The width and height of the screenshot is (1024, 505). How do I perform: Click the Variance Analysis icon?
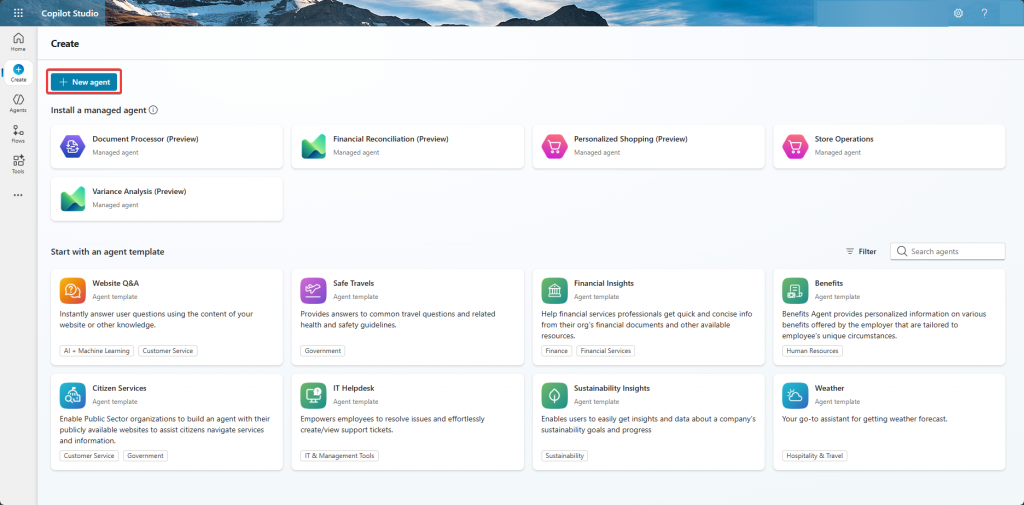click(72, 199)
